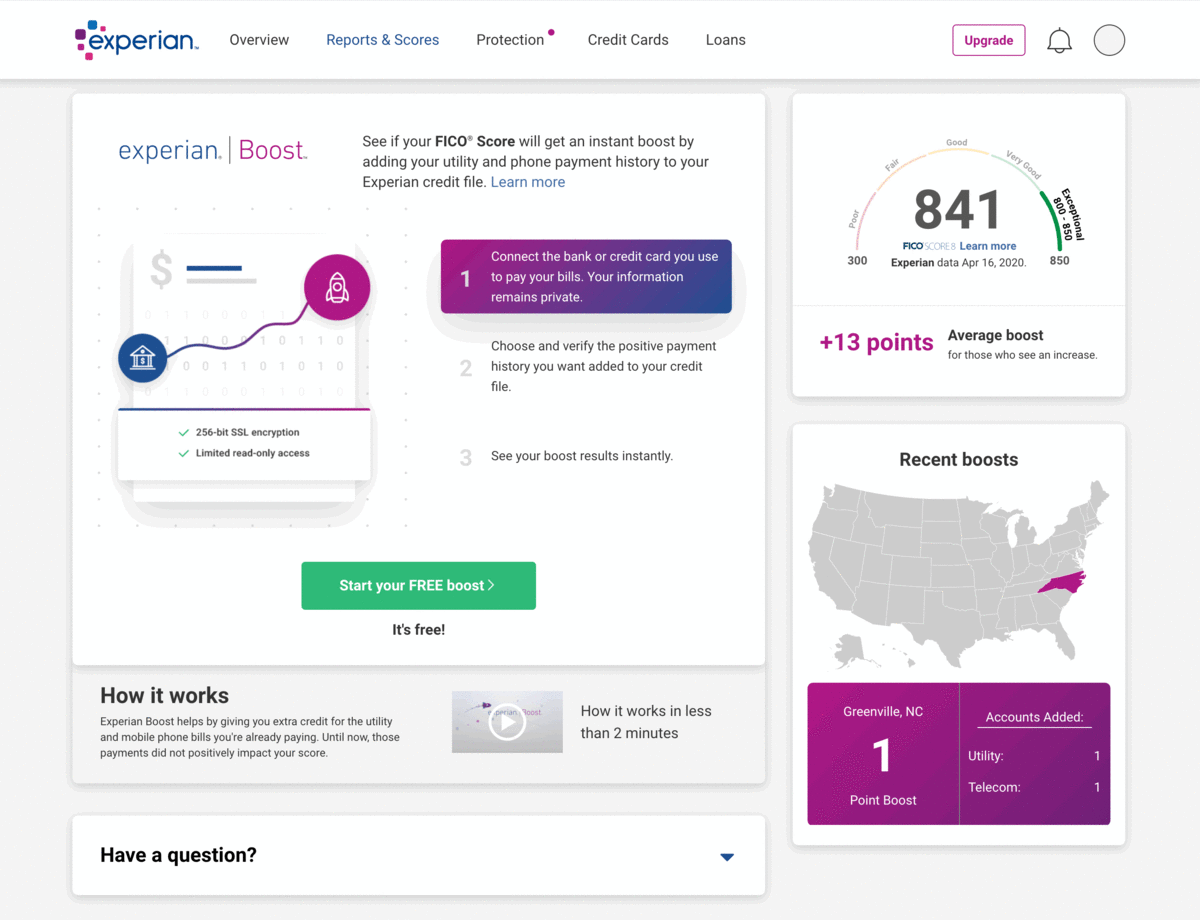
Task: Open the Loans tab
Action: (726, 40)
